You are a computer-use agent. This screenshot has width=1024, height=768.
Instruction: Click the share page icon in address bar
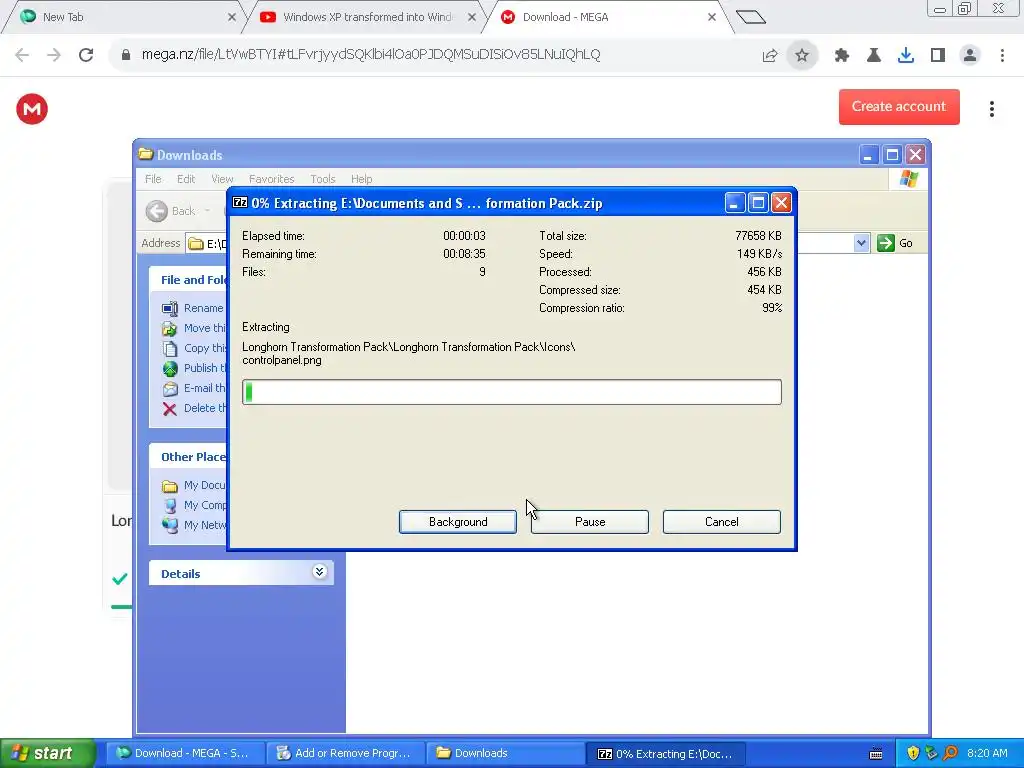pos(770,56)
